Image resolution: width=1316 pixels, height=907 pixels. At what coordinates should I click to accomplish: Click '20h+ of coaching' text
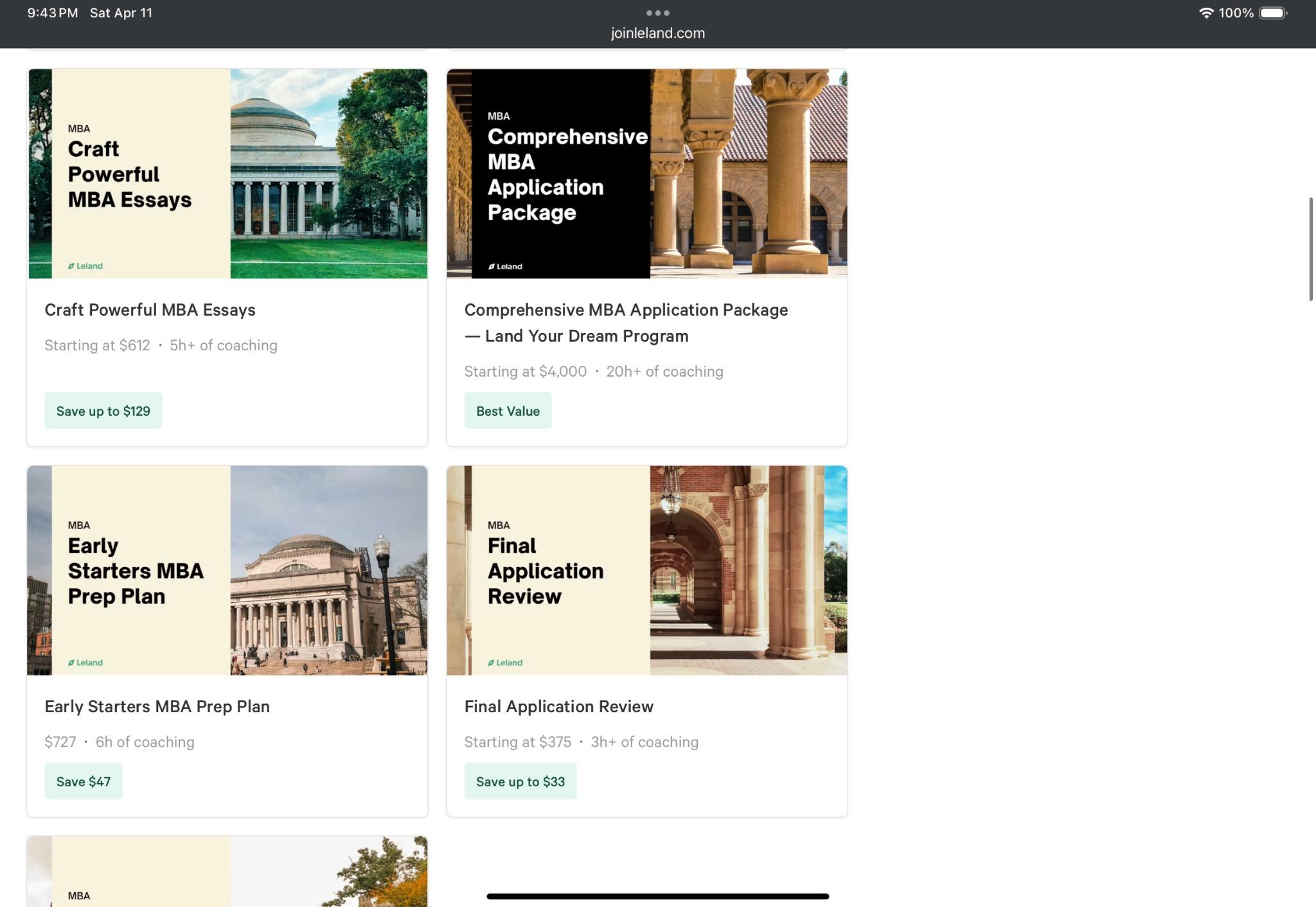[664, 372]
